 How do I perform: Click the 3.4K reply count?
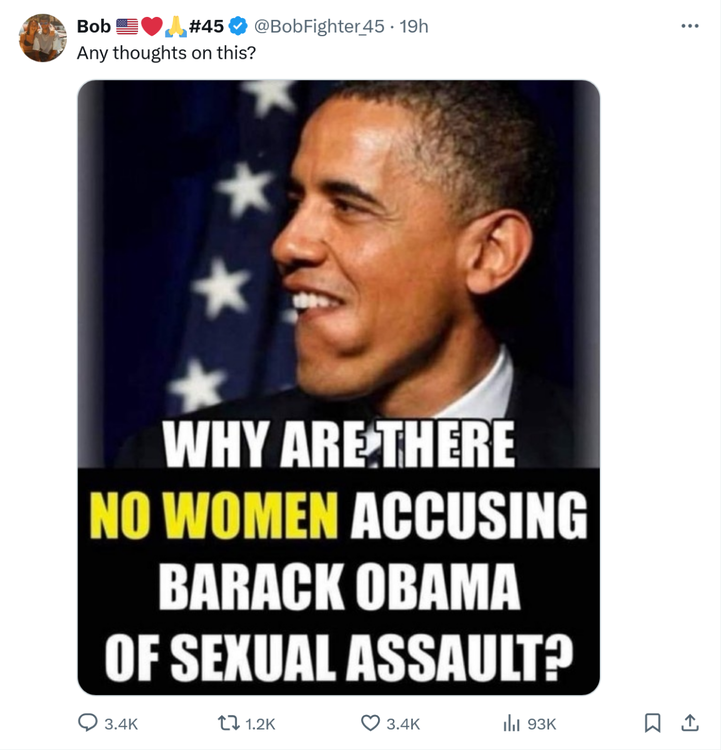(x=121, y=723)
